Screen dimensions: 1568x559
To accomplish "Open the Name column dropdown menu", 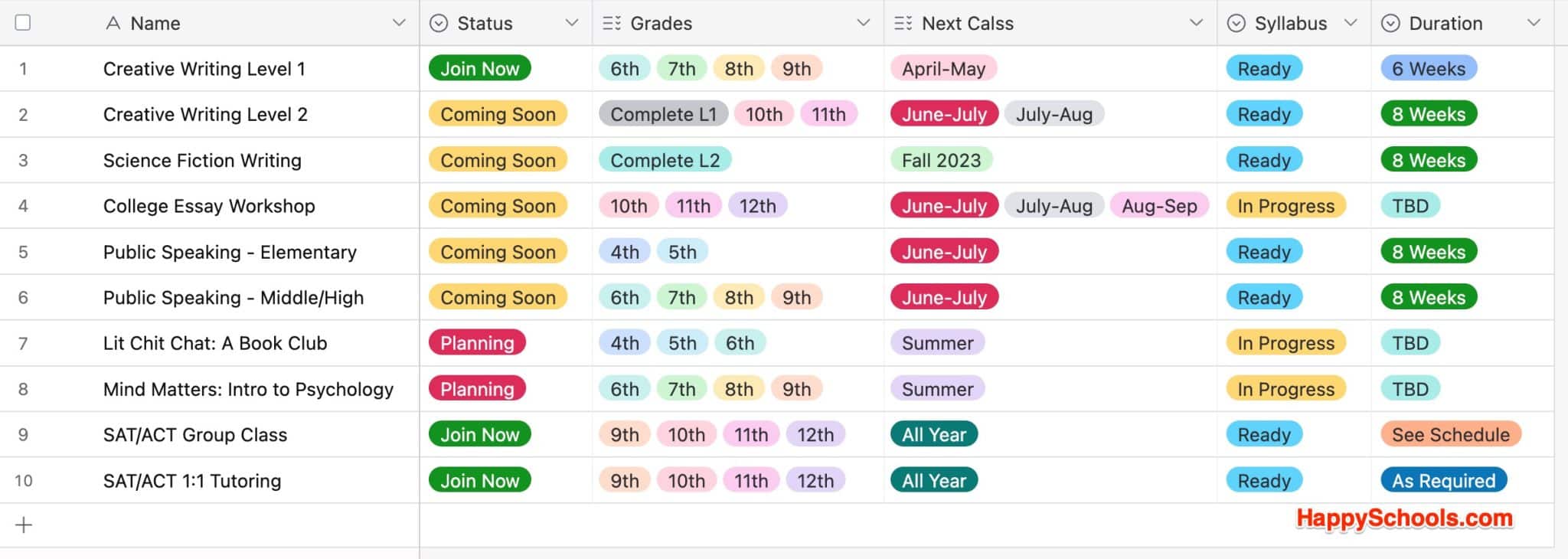I will (x=400, y=23).
